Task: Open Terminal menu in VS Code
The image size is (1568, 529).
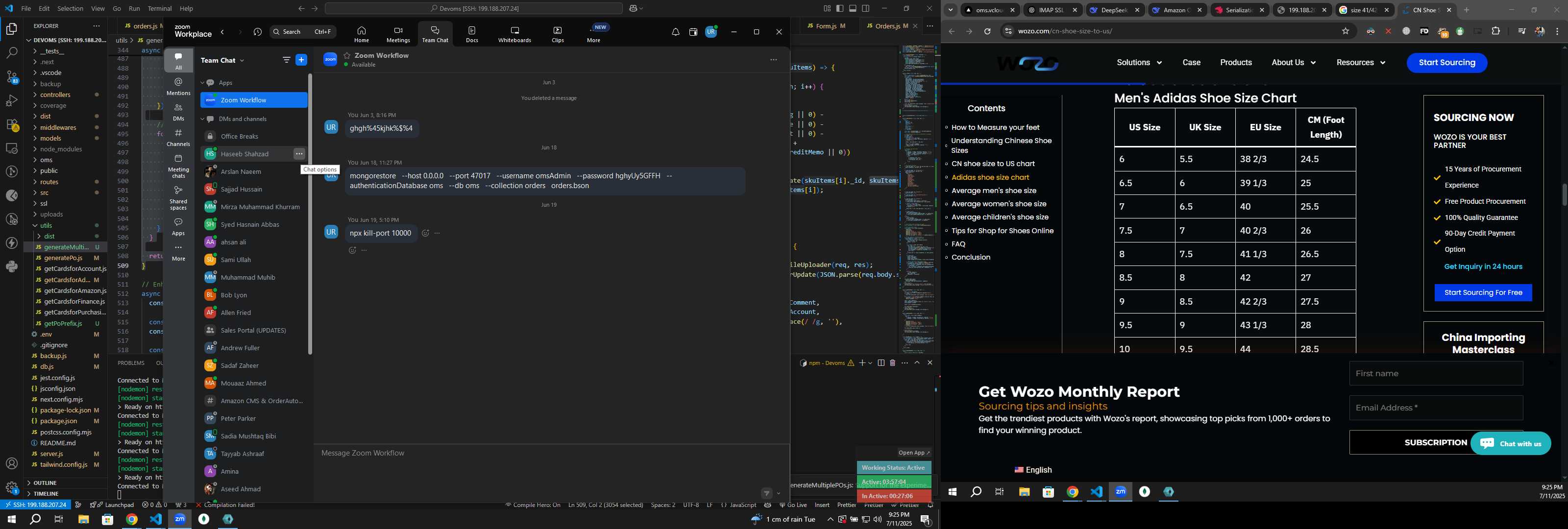Action: coord(159,8)
